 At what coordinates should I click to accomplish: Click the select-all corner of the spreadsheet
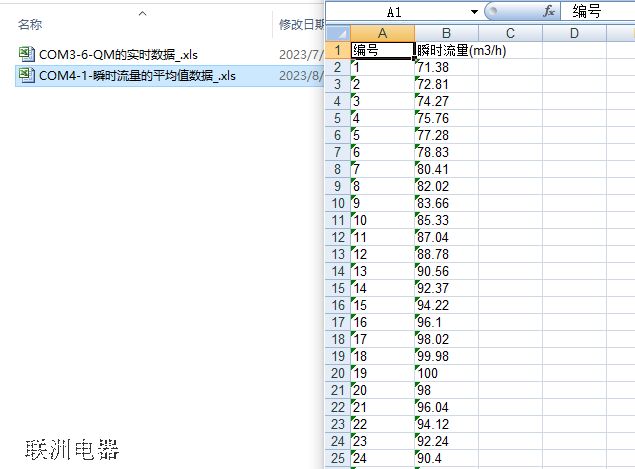pos(337,33)
